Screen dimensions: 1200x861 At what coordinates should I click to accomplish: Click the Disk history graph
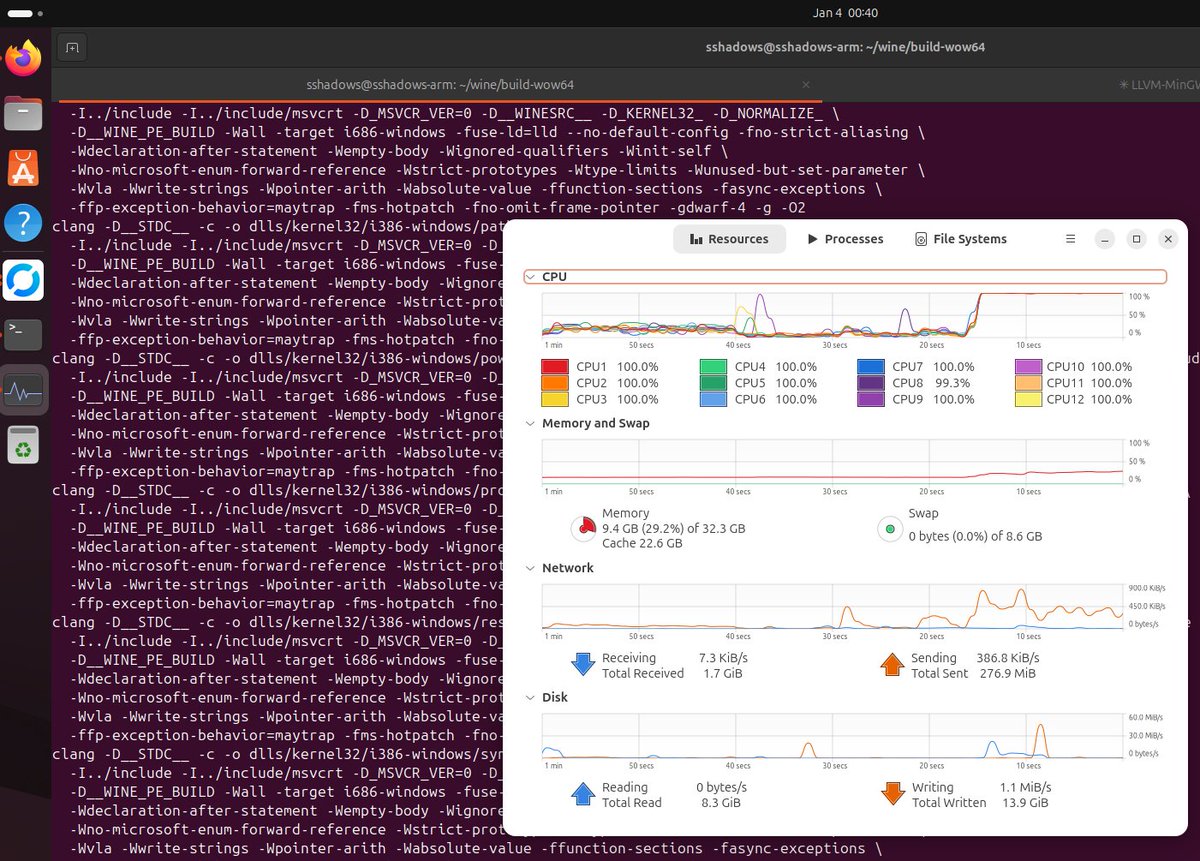pos(832,735)
